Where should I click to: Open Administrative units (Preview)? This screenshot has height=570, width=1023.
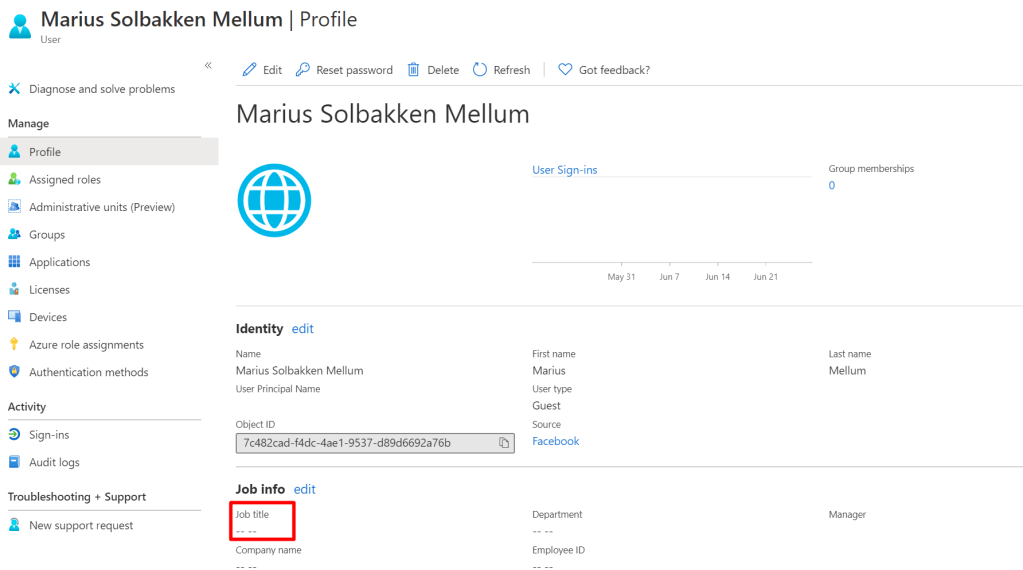point(101,207)
